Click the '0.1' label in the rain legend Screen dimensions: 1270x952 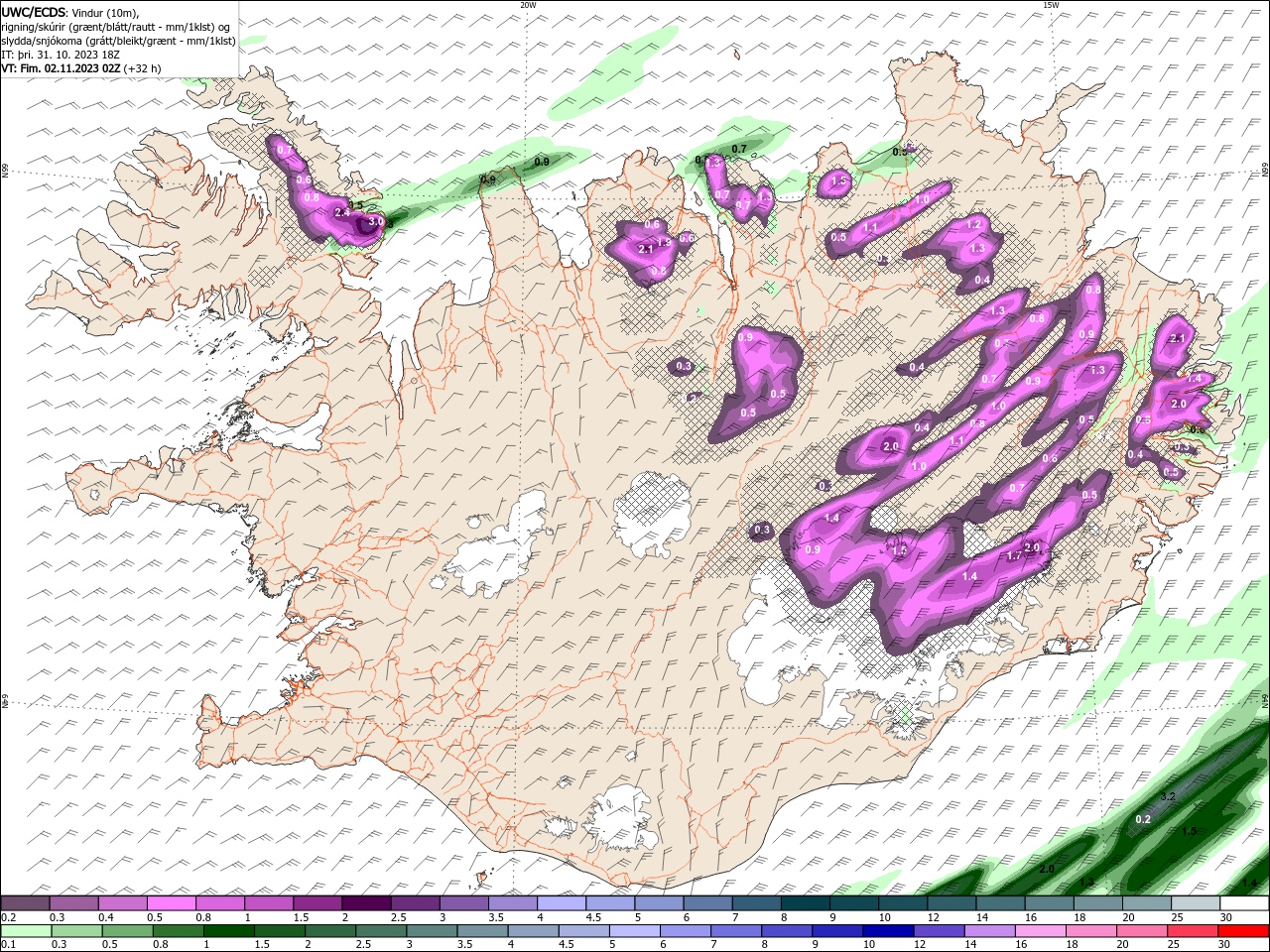tap(8, 945)
